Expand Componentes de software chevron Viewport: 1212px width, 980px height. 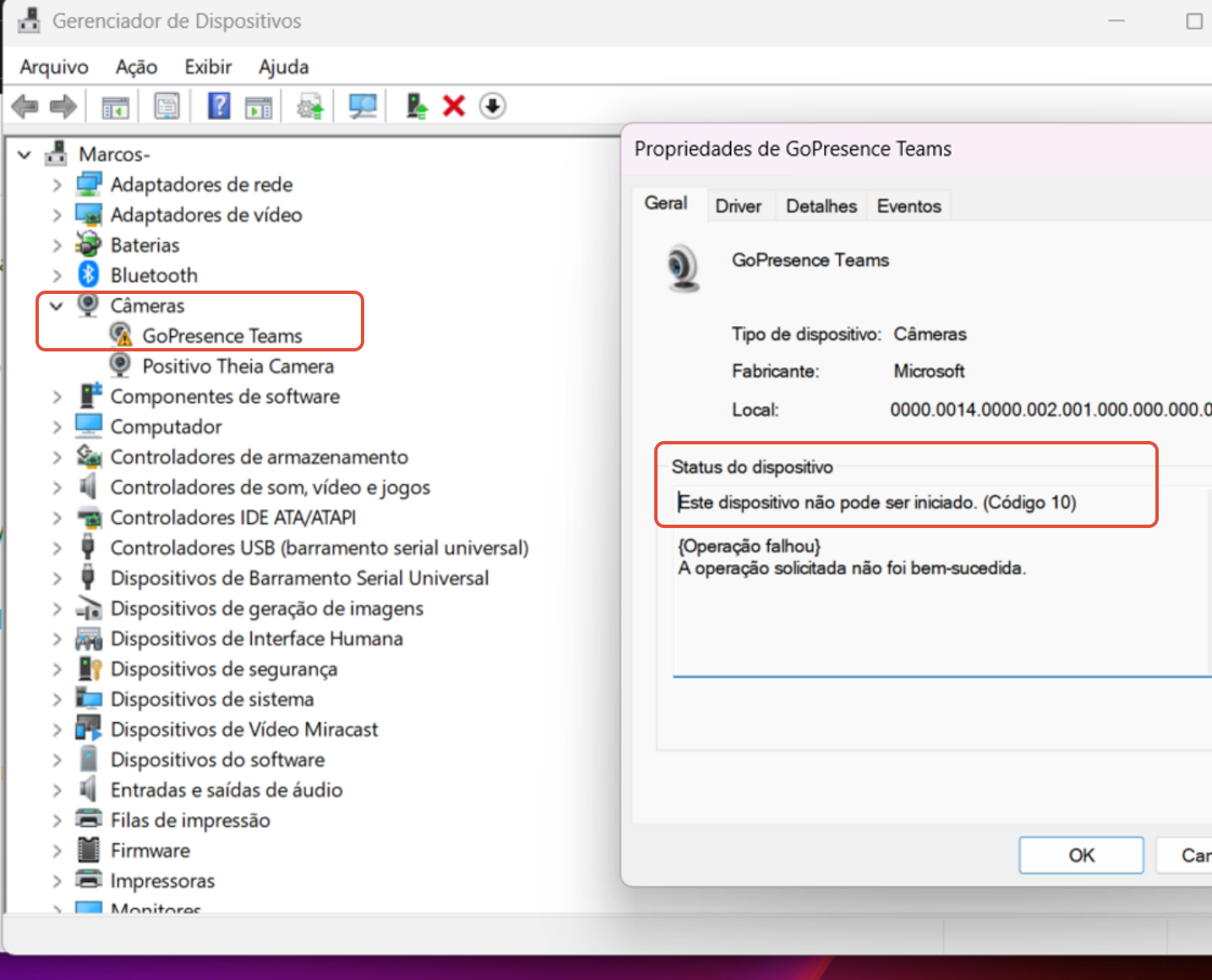coord(57,397)
